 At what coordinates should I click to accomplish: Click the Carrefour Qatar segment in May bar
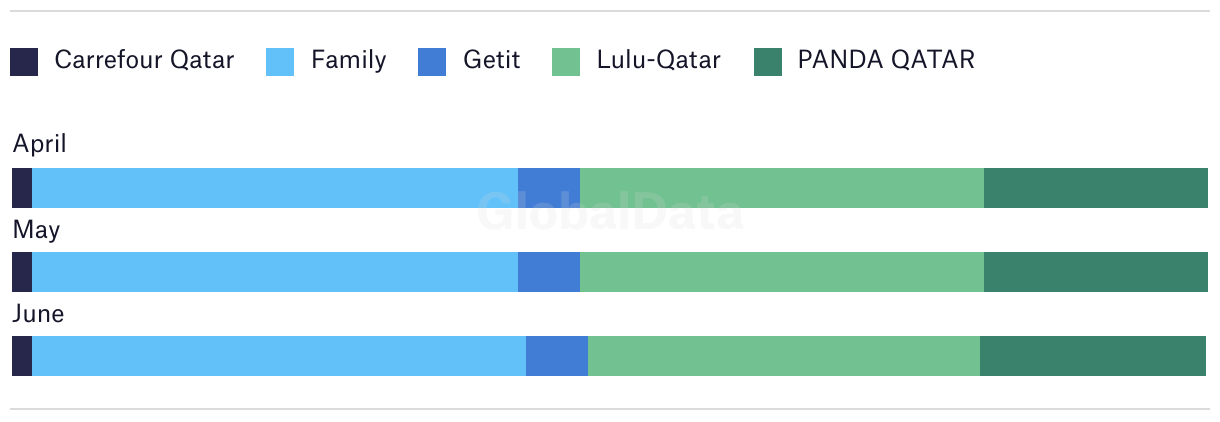point(22,272)
